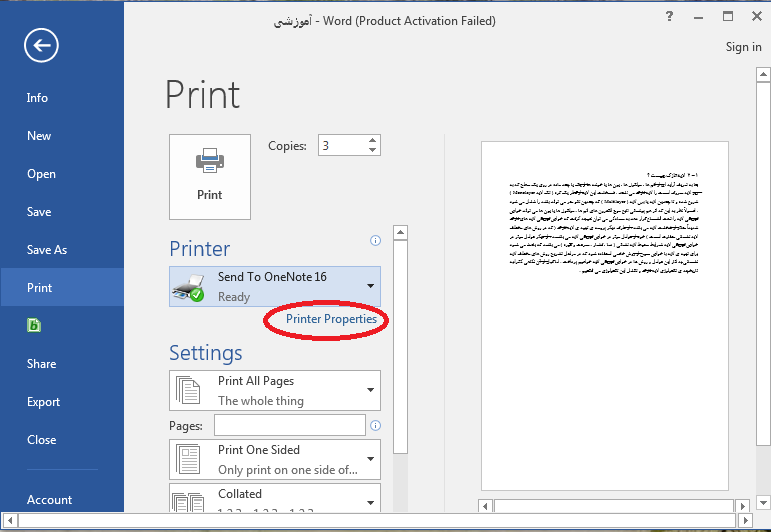Expand the Print All Pages dropdown

coord(275,390)
